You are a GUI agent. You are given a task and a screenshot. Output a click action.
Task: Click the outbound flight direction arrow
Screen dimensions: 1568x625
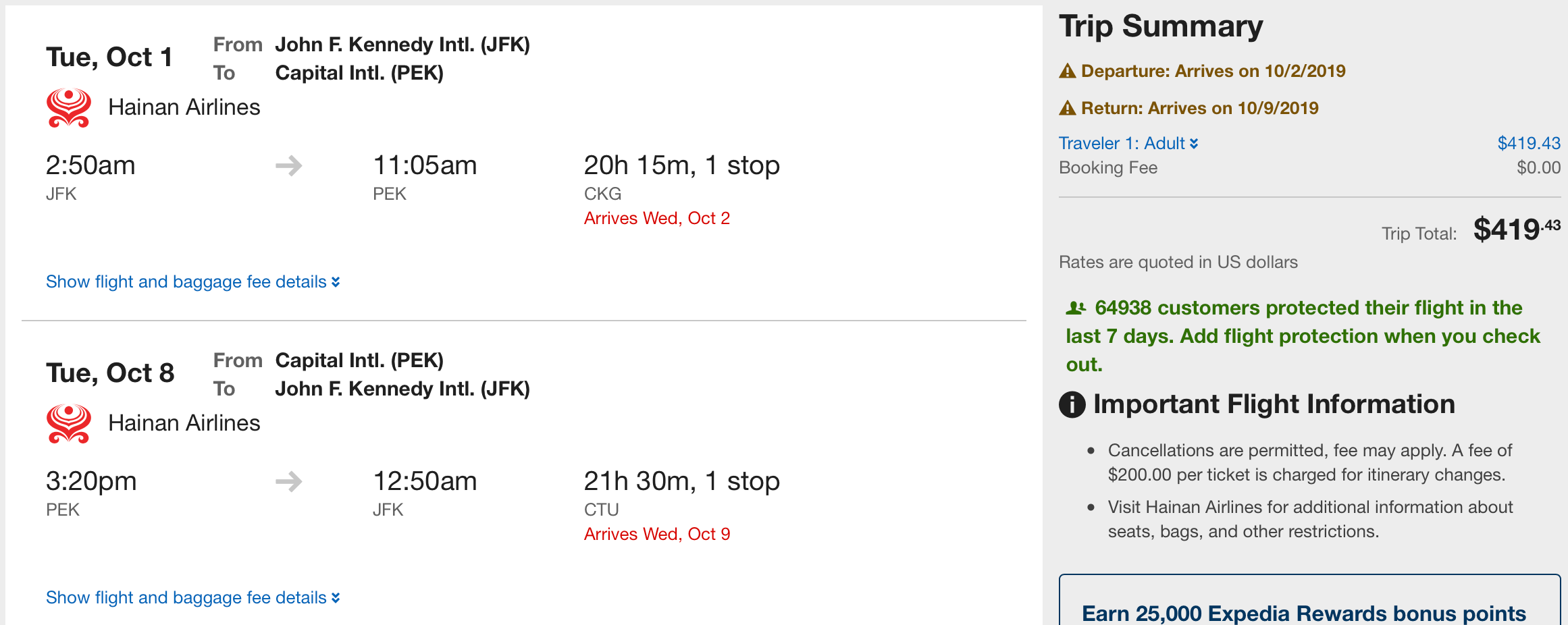289,165
